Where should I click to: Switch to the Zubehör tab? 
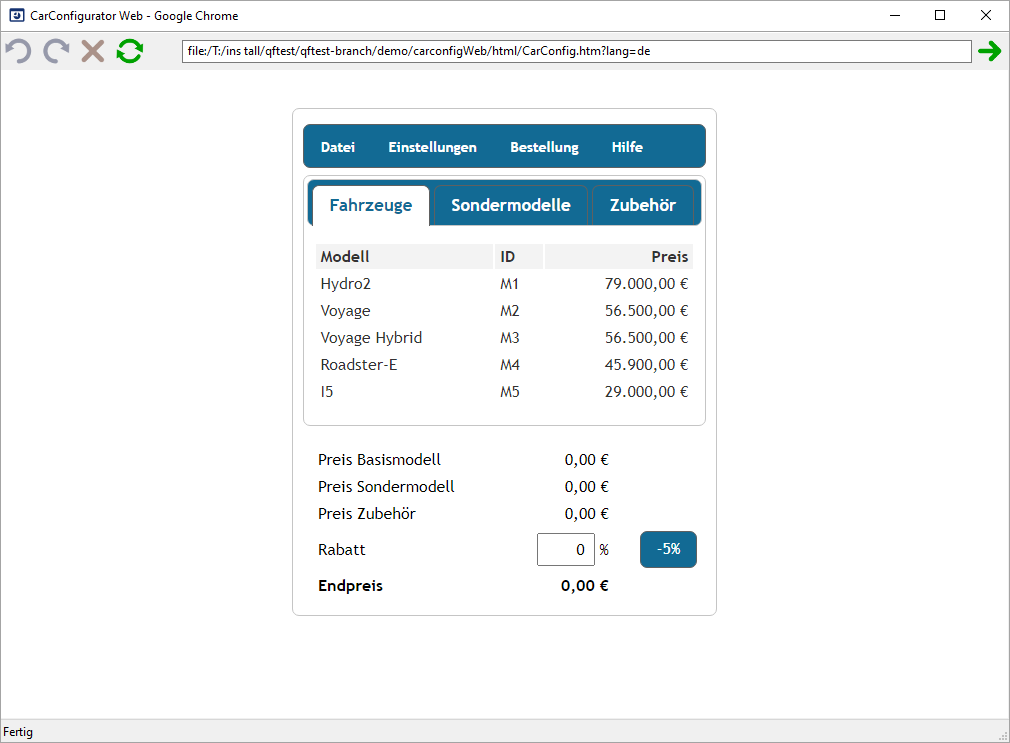point(643,206)
